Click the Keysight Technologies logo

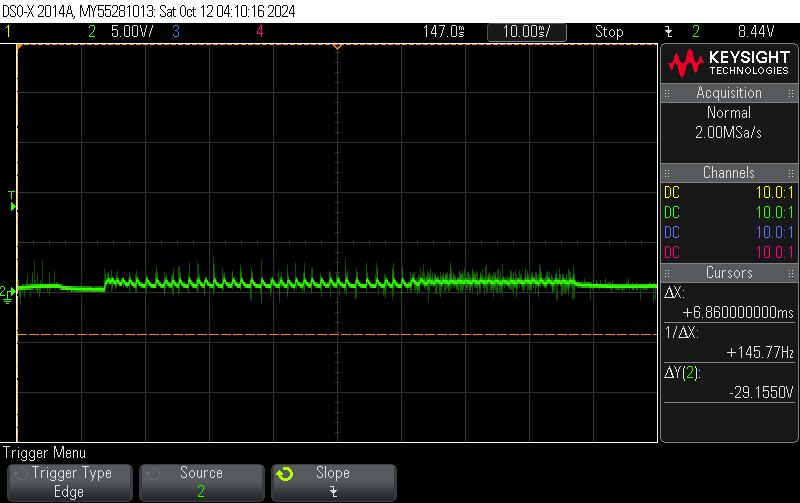pyautogui.click(x=729, y=63)
